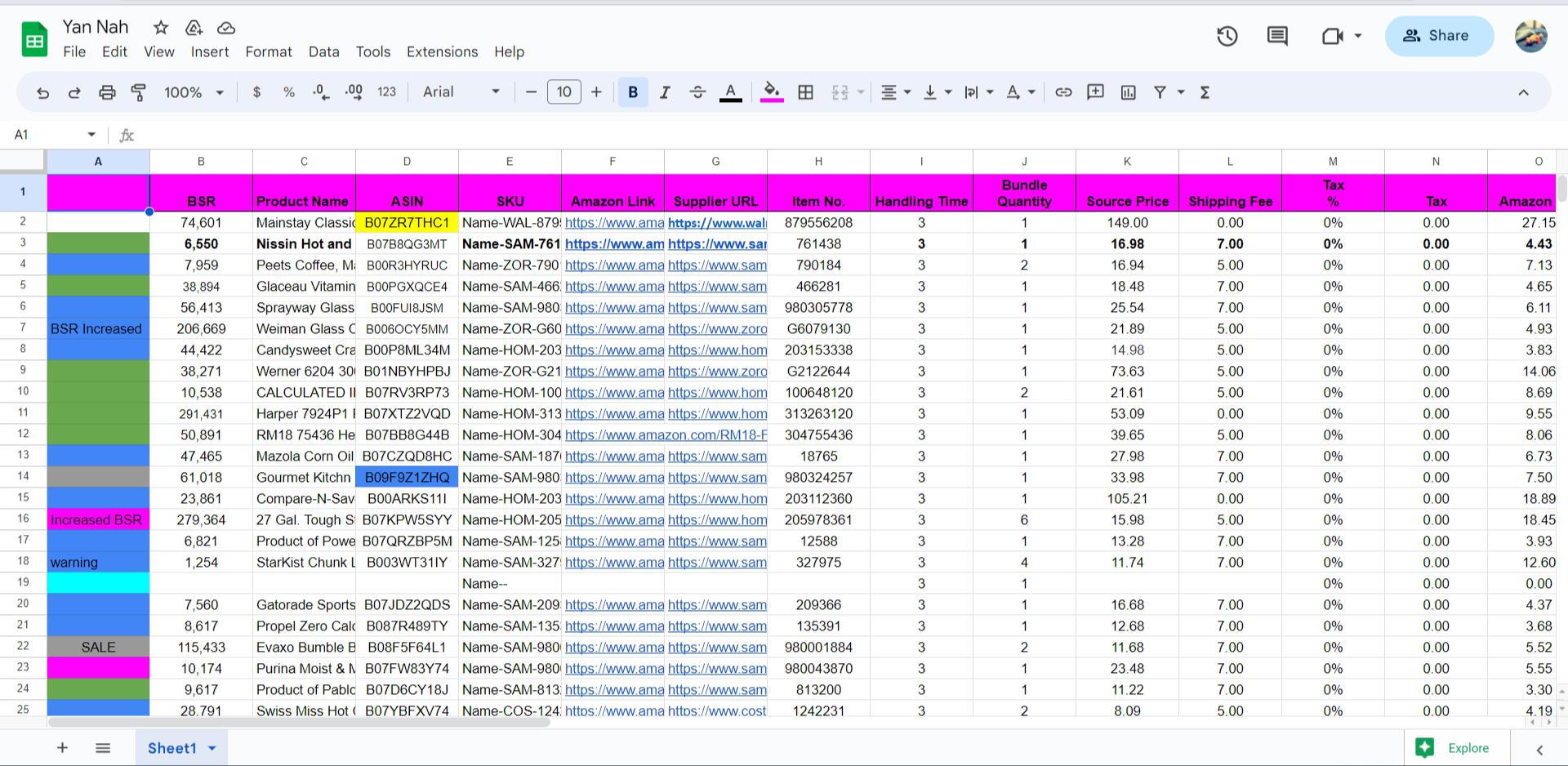
Task: Open version history clock icon
Action: tap(1227, 36)
